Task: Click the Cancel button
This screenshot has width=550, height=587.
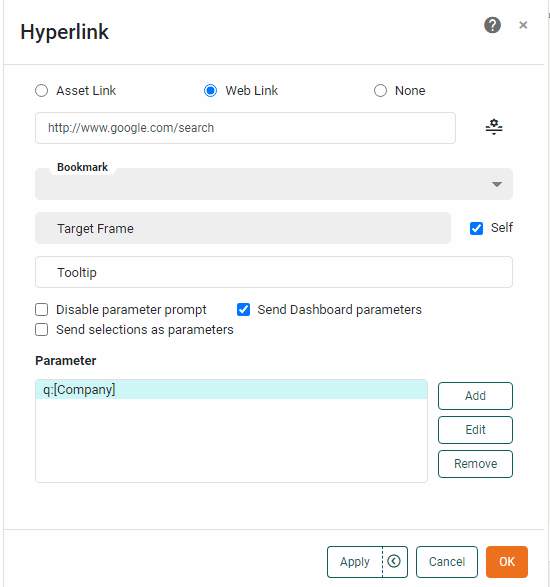Action: point(447,562)
